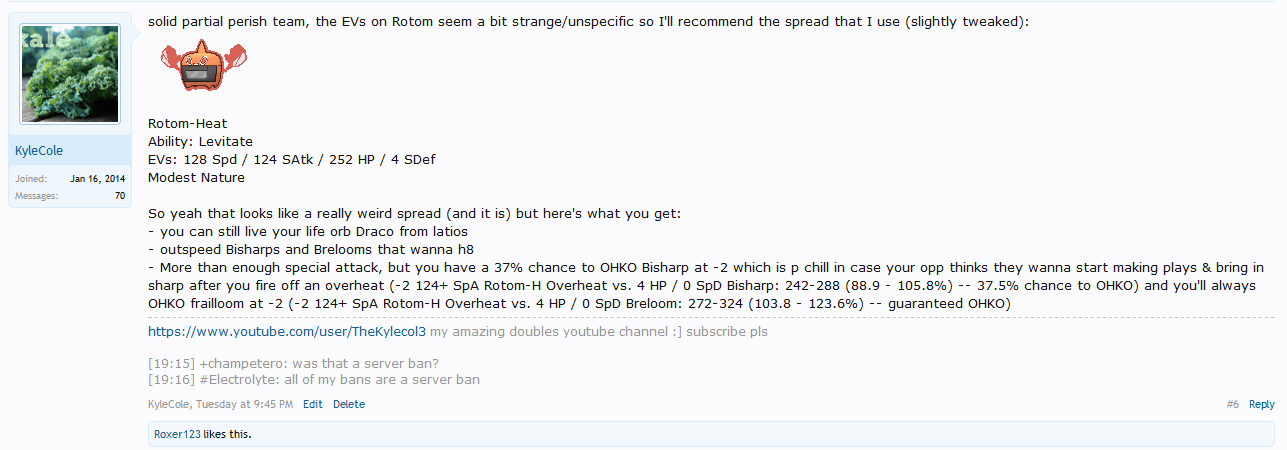The width and height of the screenshot is (1287, 450).
Task: Click the Ability: Levitate line
Action: (x=200, y=142)
